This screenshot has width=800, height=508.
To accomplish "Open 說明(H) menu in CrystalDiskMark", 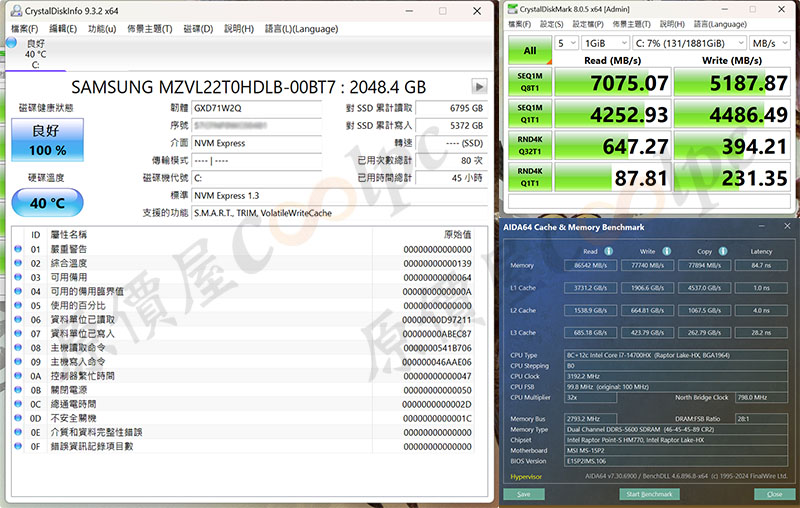I will click(x=672, y=24).
